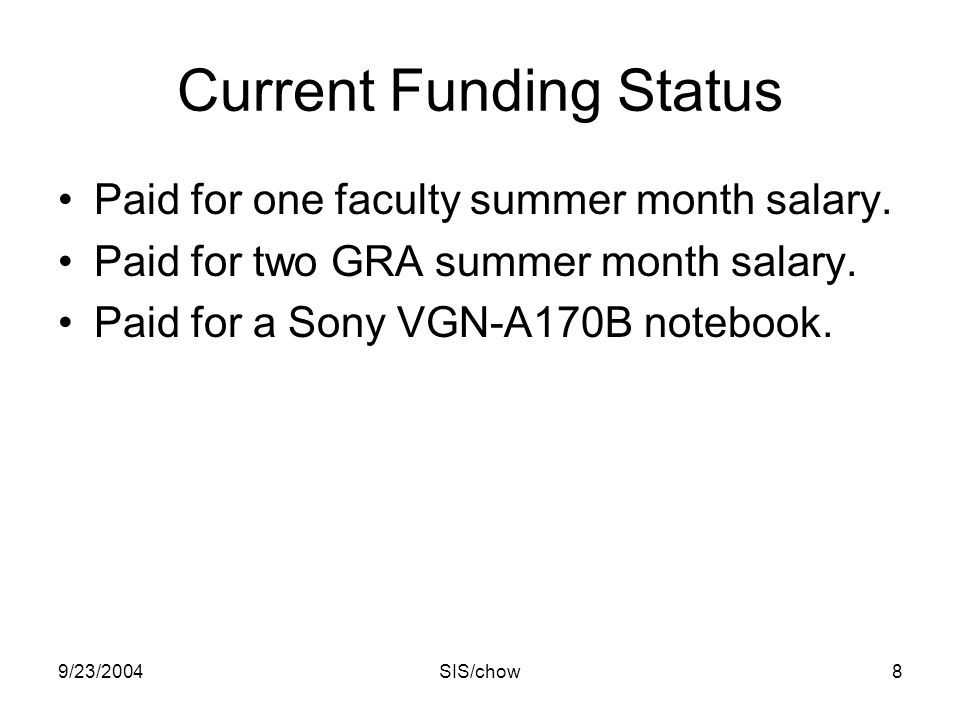Viewport: 960px width, 720px height.
Task: Click the bullet marker before 'Paid for one'
Action: [x=66, y=200]
